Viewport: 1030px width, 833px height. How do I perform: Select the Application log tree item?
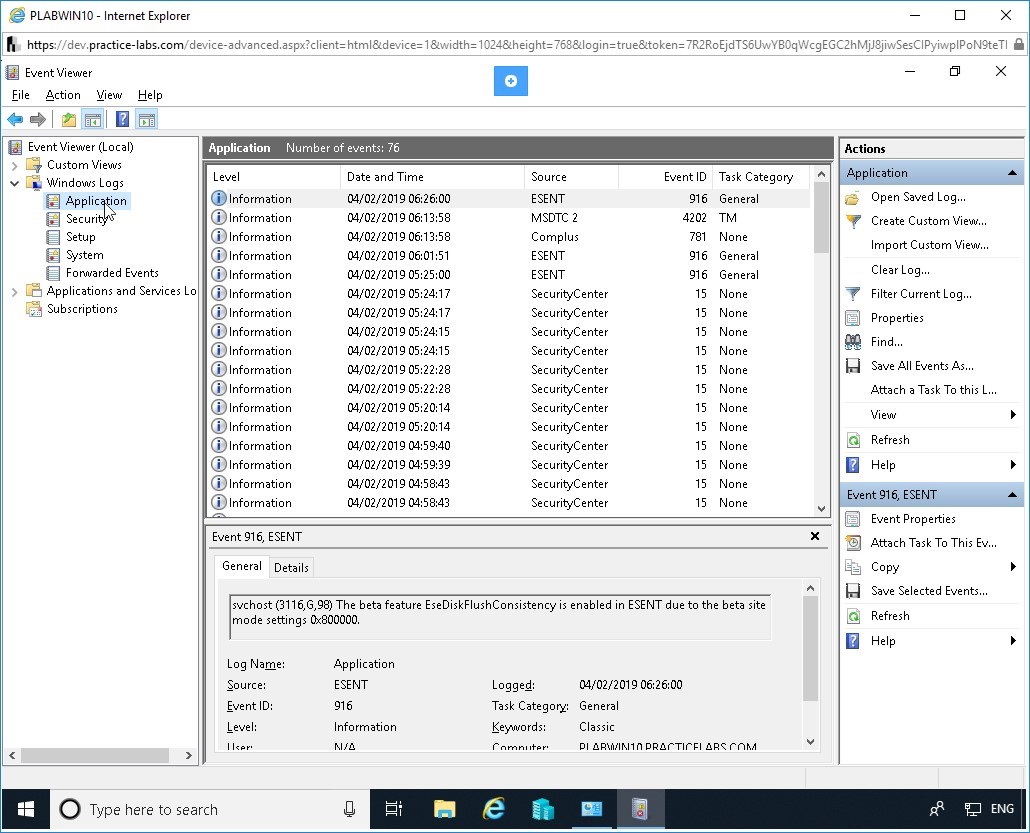click(x=96, y=201)
